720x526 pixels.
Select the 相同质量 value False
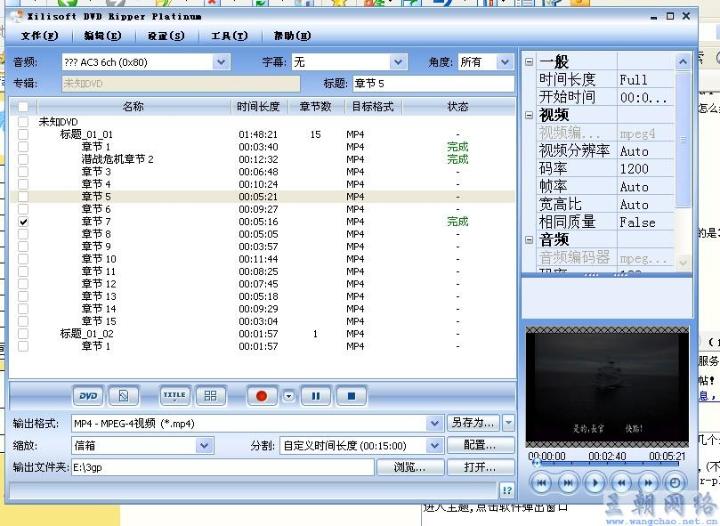pyautogui.click(x=646, y=222)
